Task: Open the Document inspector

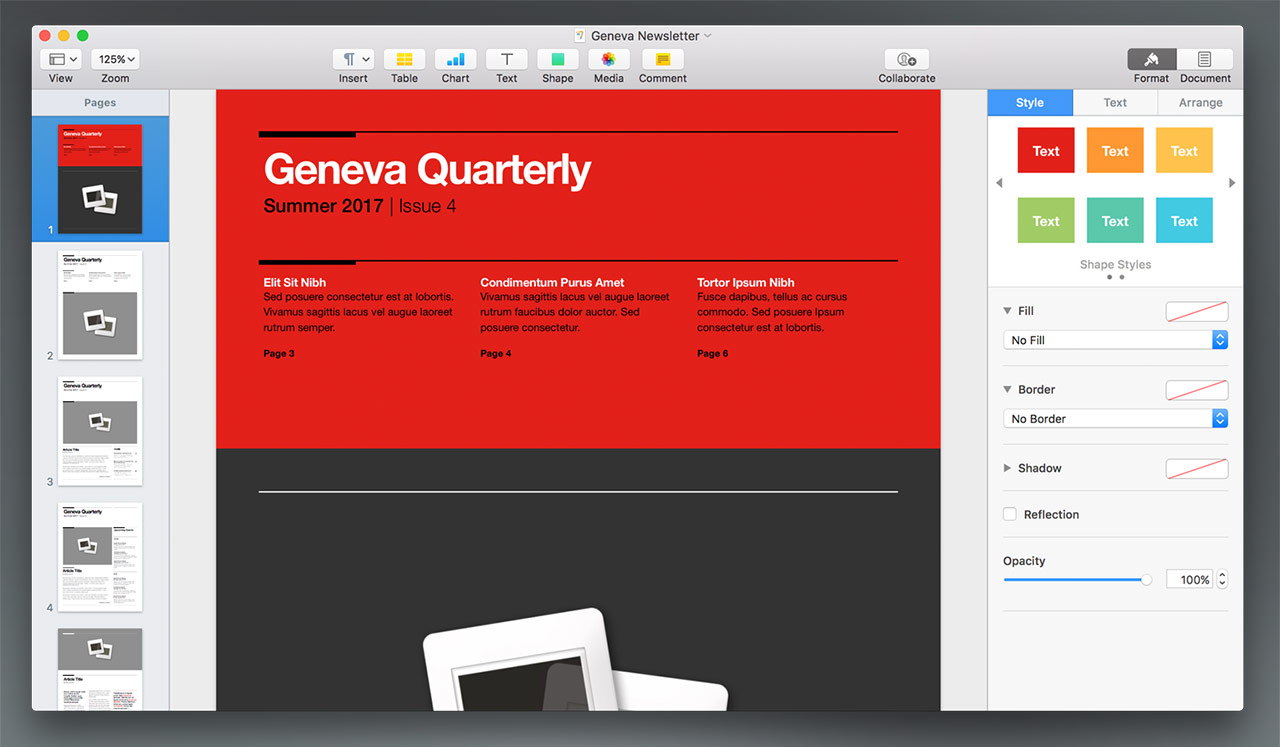Action: 1204,60
